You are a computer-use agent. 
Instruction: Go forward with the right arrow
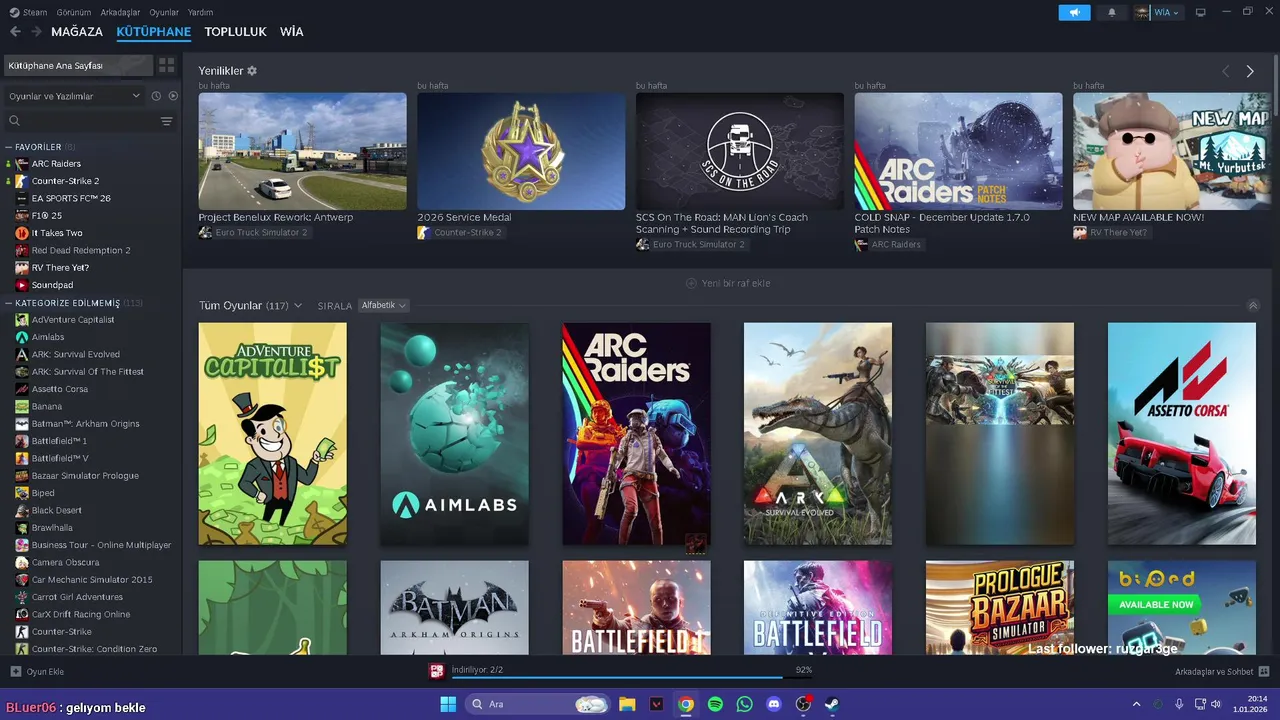click(x=36, y=32)
